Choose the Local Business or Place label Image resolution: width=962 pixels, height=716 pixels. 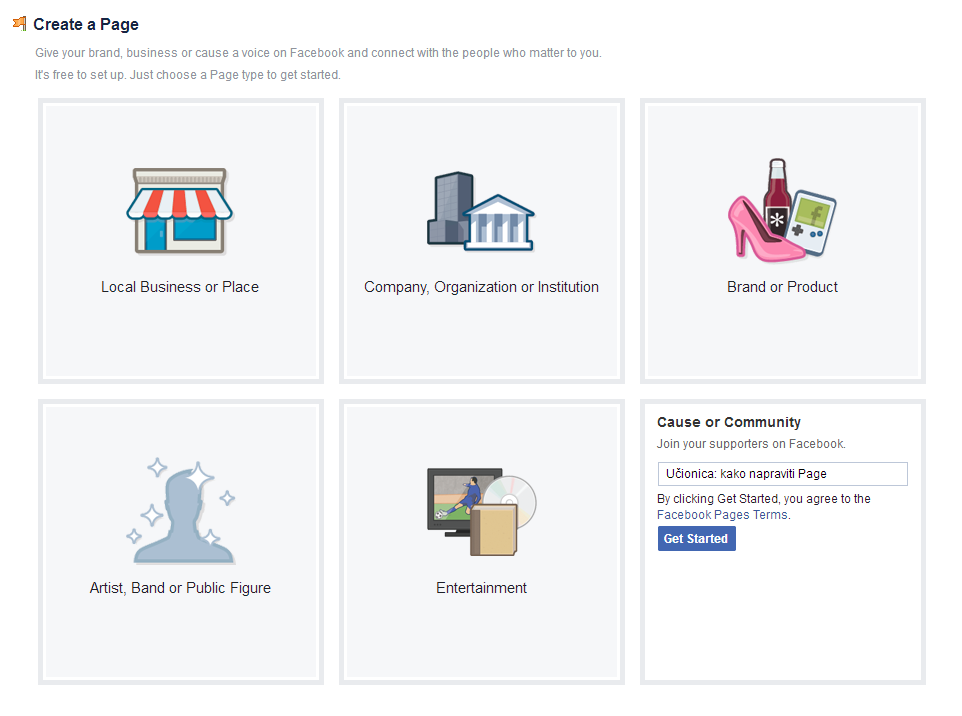pos(180,287)
